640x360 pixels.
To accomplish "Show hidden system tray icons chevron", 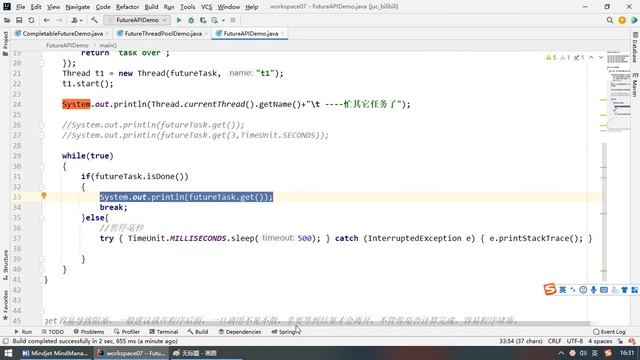I will tap(561, 353).
